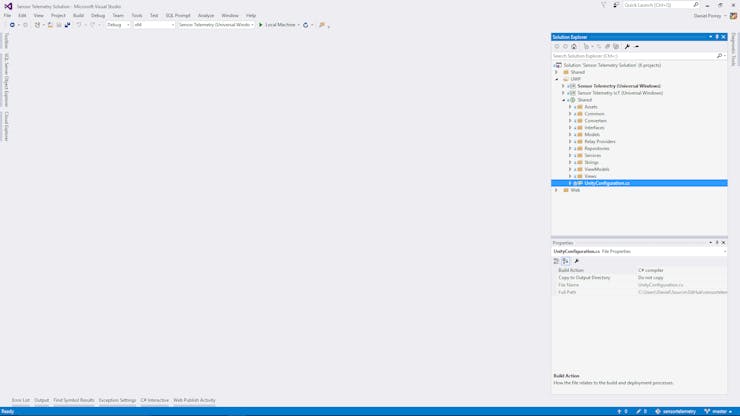Open the Analyze menu

pyautogui.click(x=206, y=16)
